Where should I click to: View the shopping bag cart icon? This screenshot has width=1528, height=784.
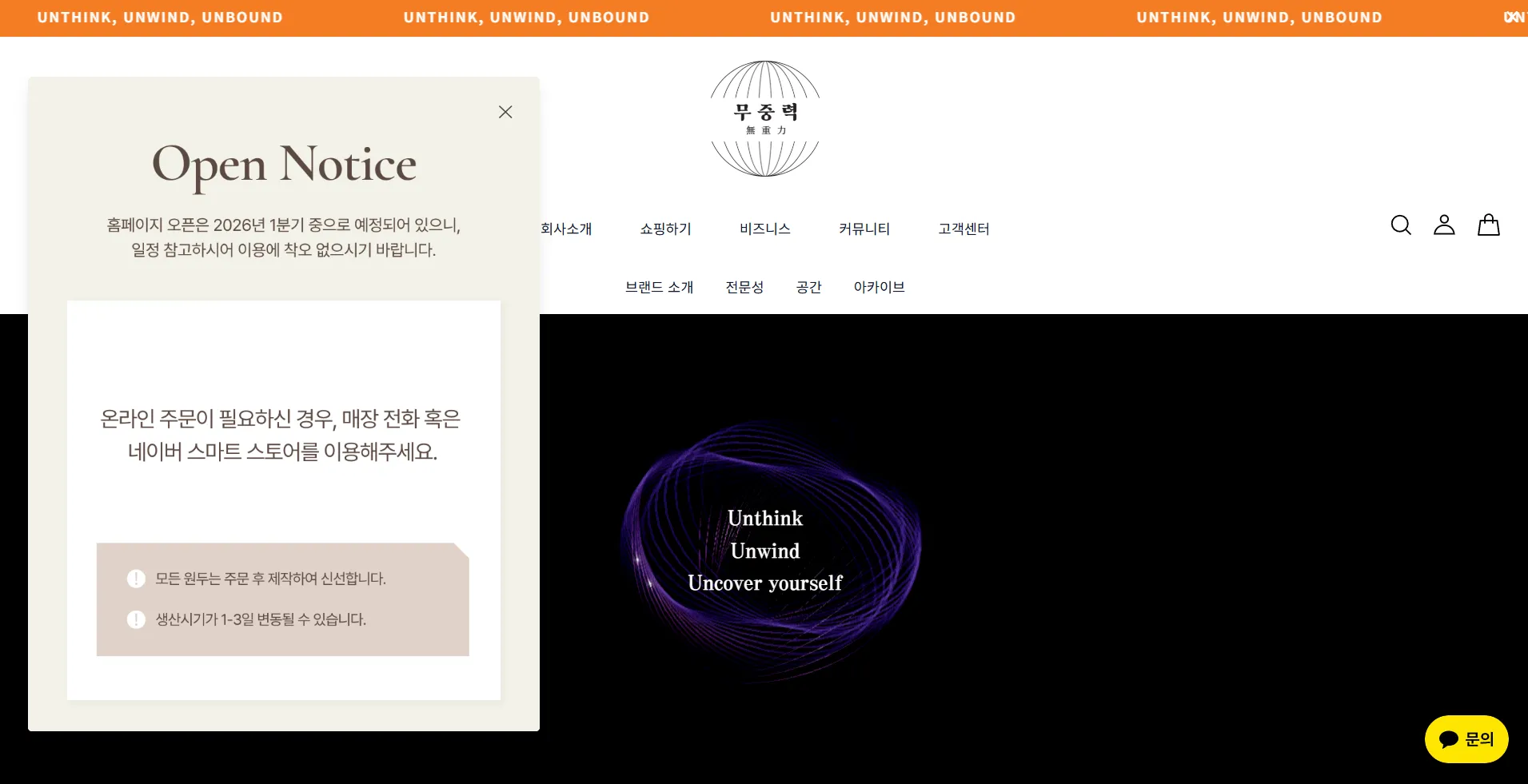click(x=1489, y=225)
